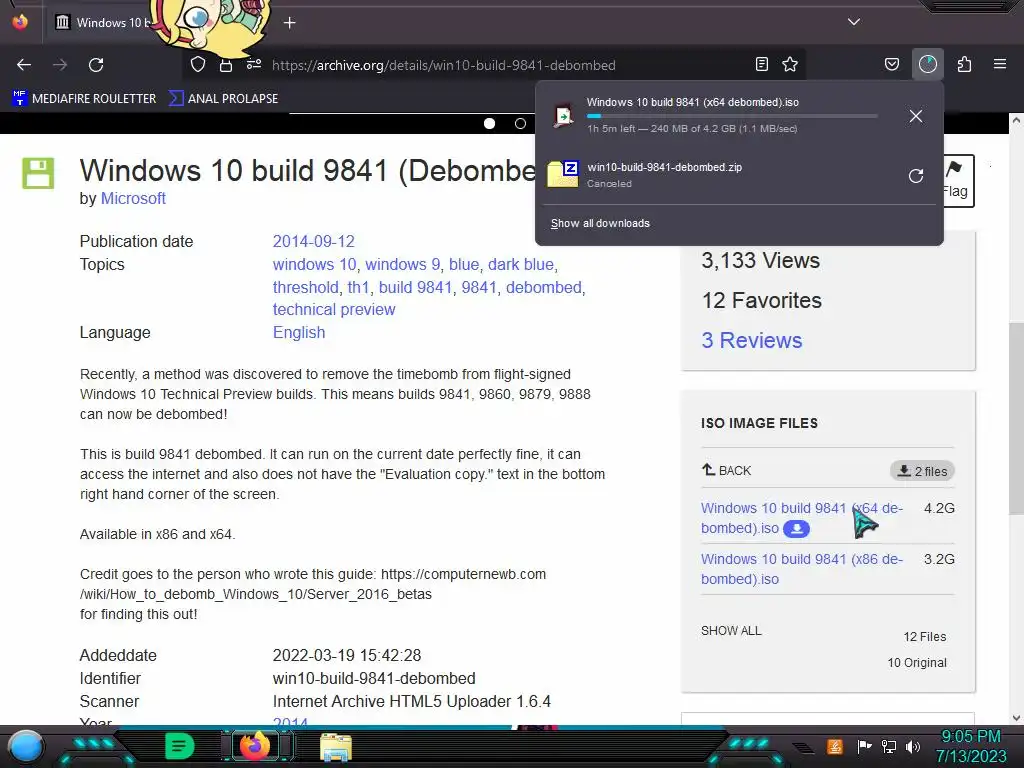The width and height of the screenshot is (1024, 768).
Task: Click the blue download badge beside x64 iso
Action: [x=796, y=528]
